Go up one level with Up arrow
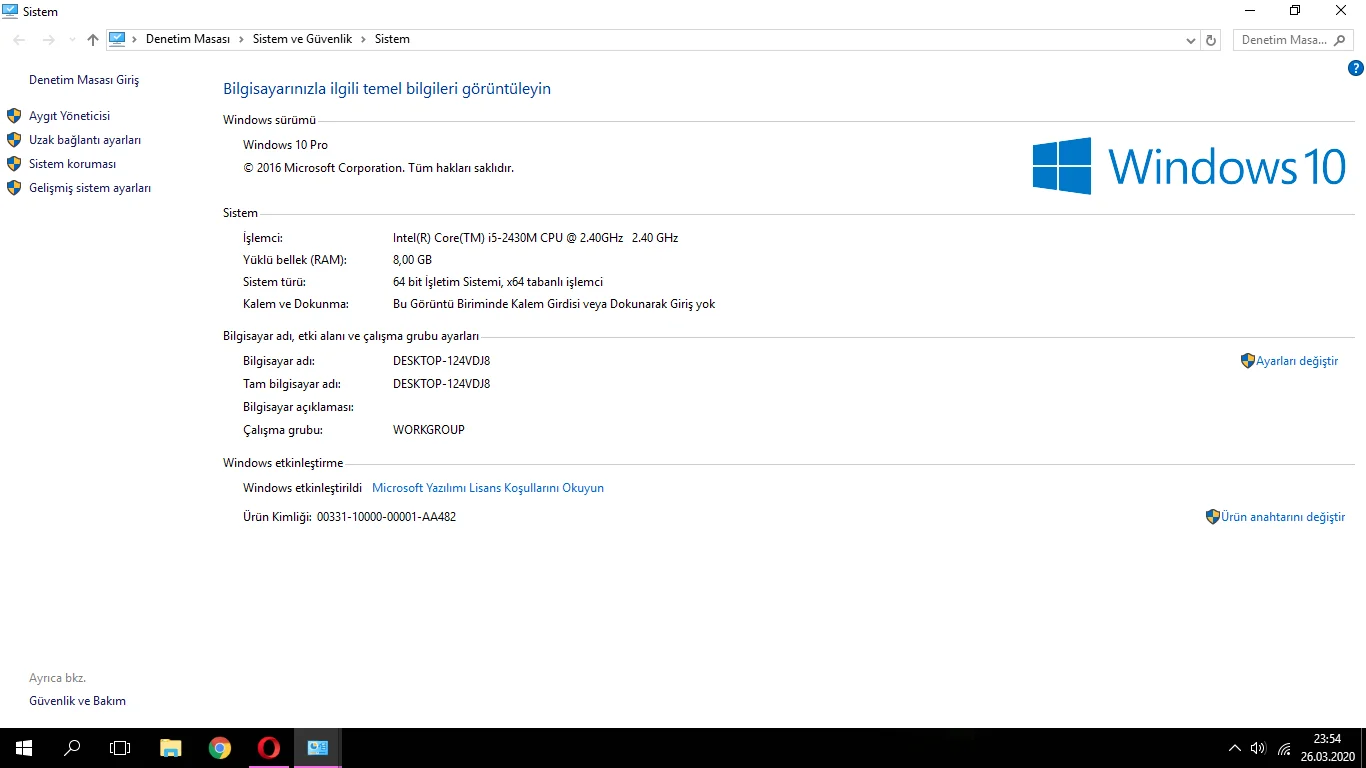The width and height of the screenshot is (1366, 768). pos(93,39)
